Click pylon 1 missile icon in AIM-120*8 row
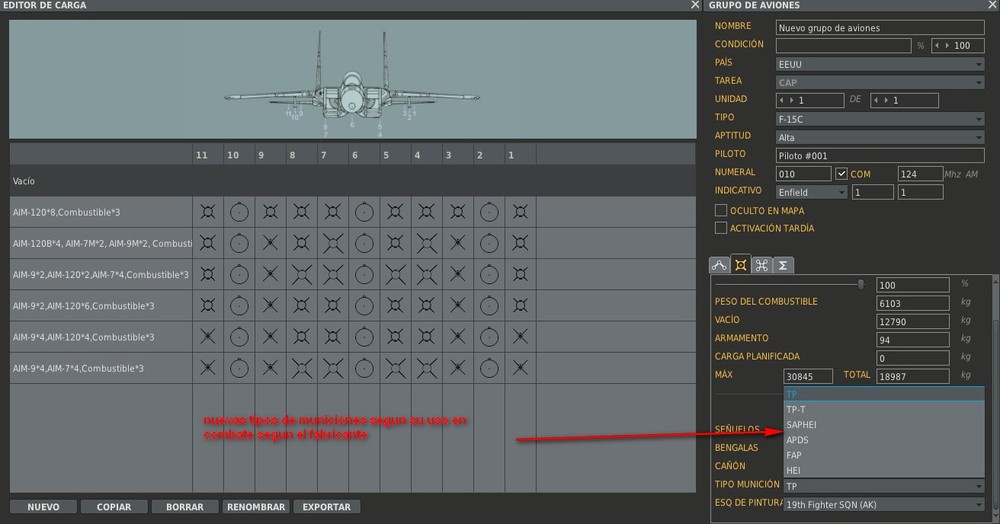Screen dimensions: 1000x524 [x=520, y=212]
